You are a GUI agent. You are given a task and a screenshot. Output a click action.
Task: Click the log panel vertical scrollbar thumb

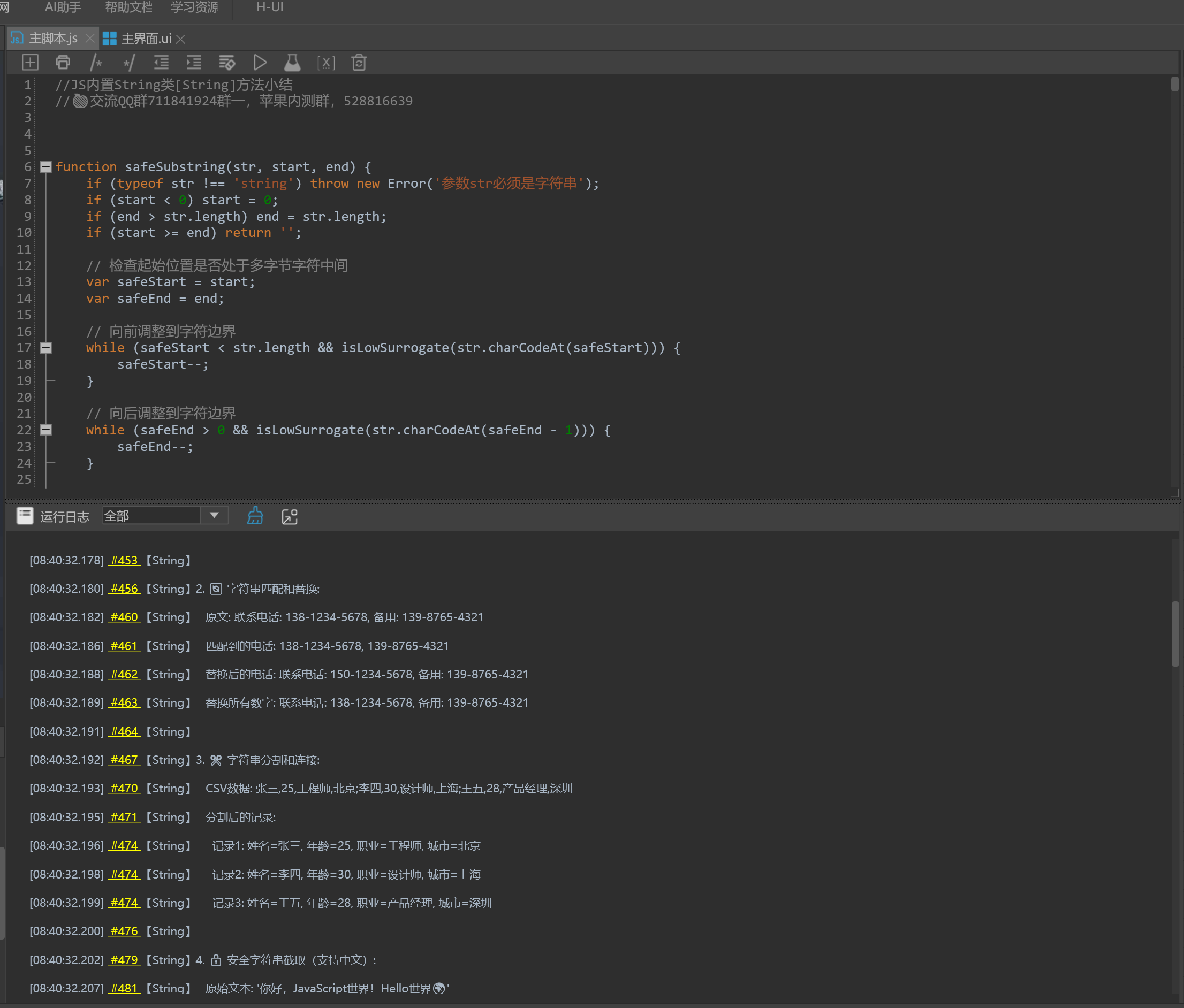coord(1175,634)
